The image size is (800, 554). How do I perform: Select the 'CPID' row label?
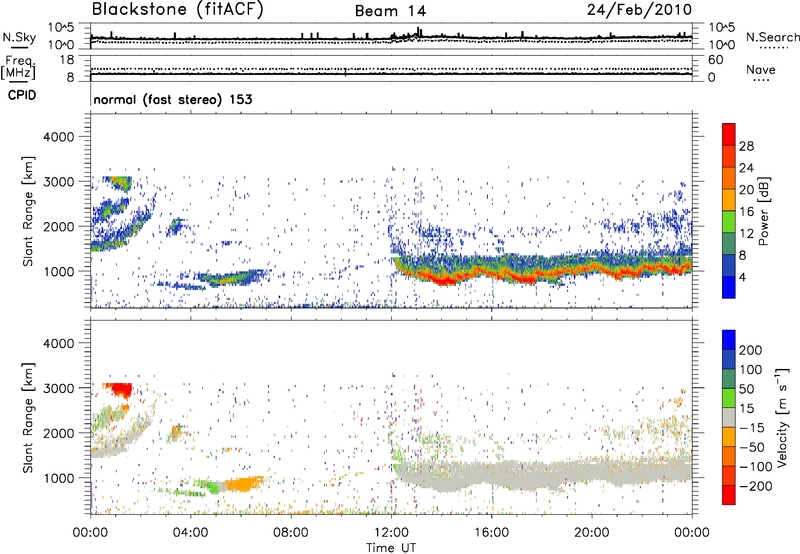[x=22, y=95]
